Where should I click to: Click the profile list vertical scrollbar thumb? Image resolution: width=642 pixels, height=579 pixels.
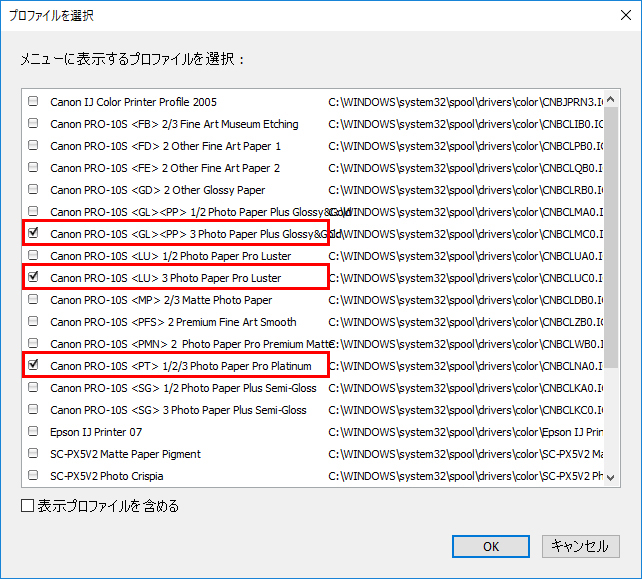(x=611, y=237)
